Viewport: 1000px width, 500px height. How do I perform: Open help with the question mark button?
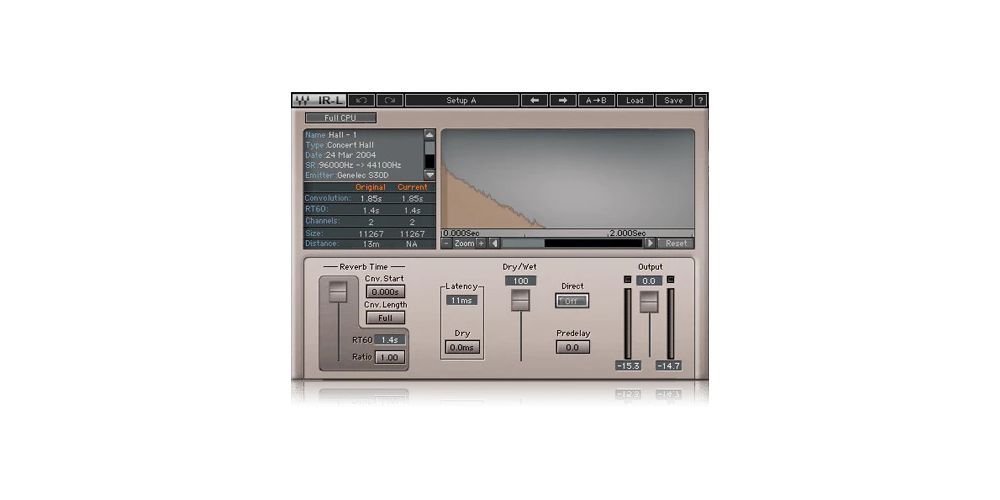coord(700,101)
